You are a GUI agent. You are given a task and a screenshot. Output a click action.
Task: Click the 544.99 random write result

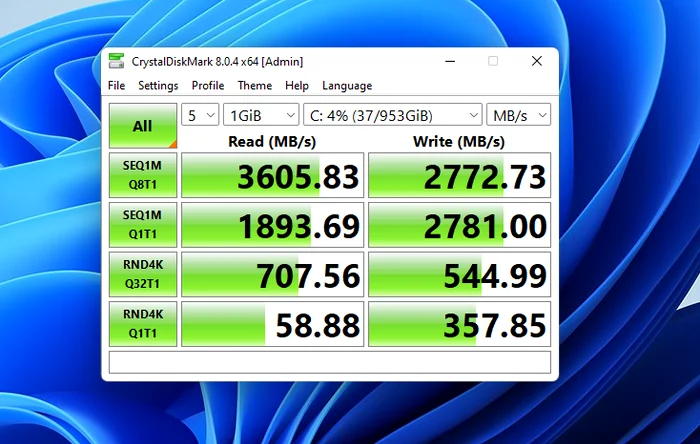click(x=459, y=274)
